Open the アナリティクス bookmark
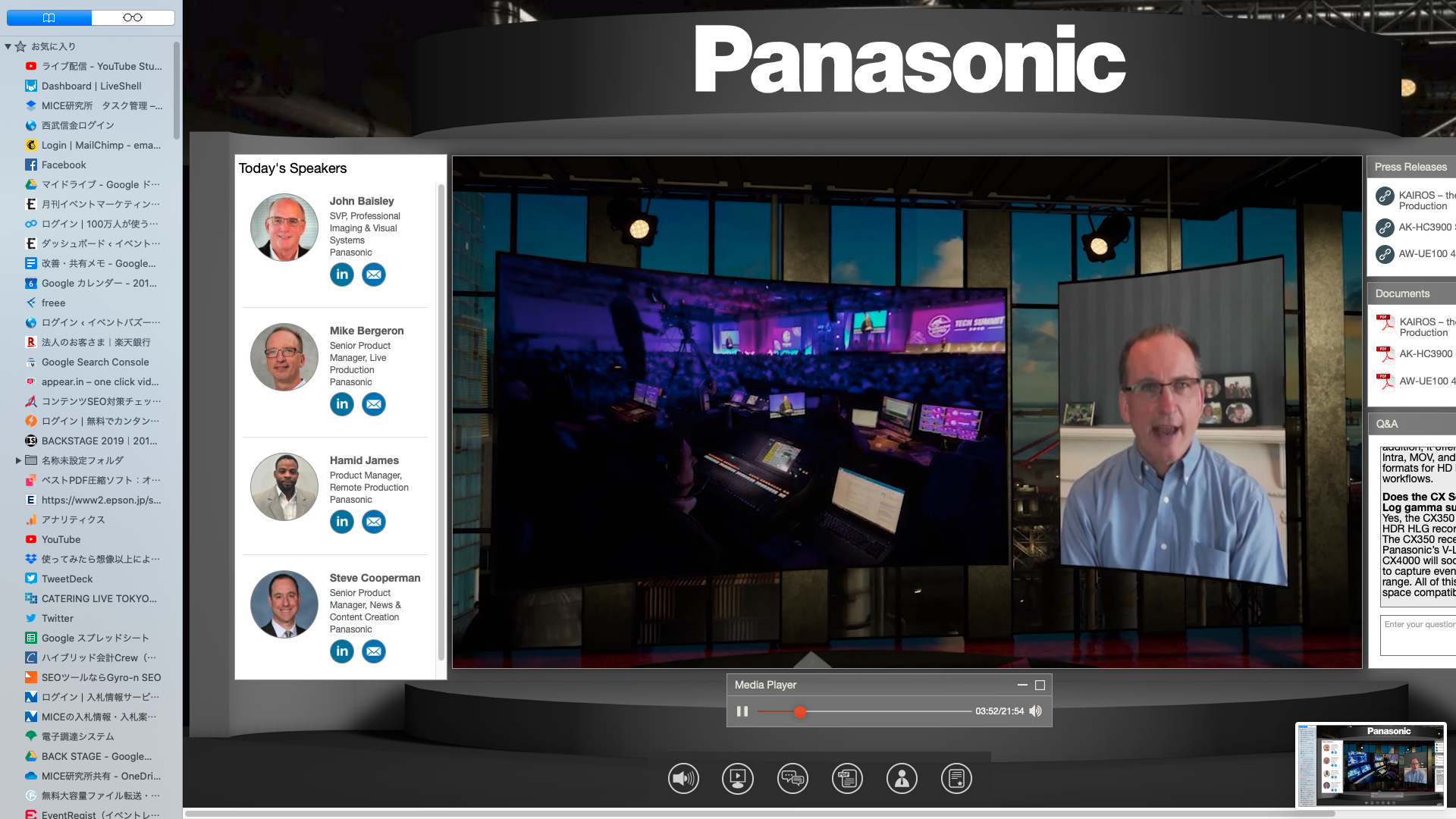 (65, 520)
